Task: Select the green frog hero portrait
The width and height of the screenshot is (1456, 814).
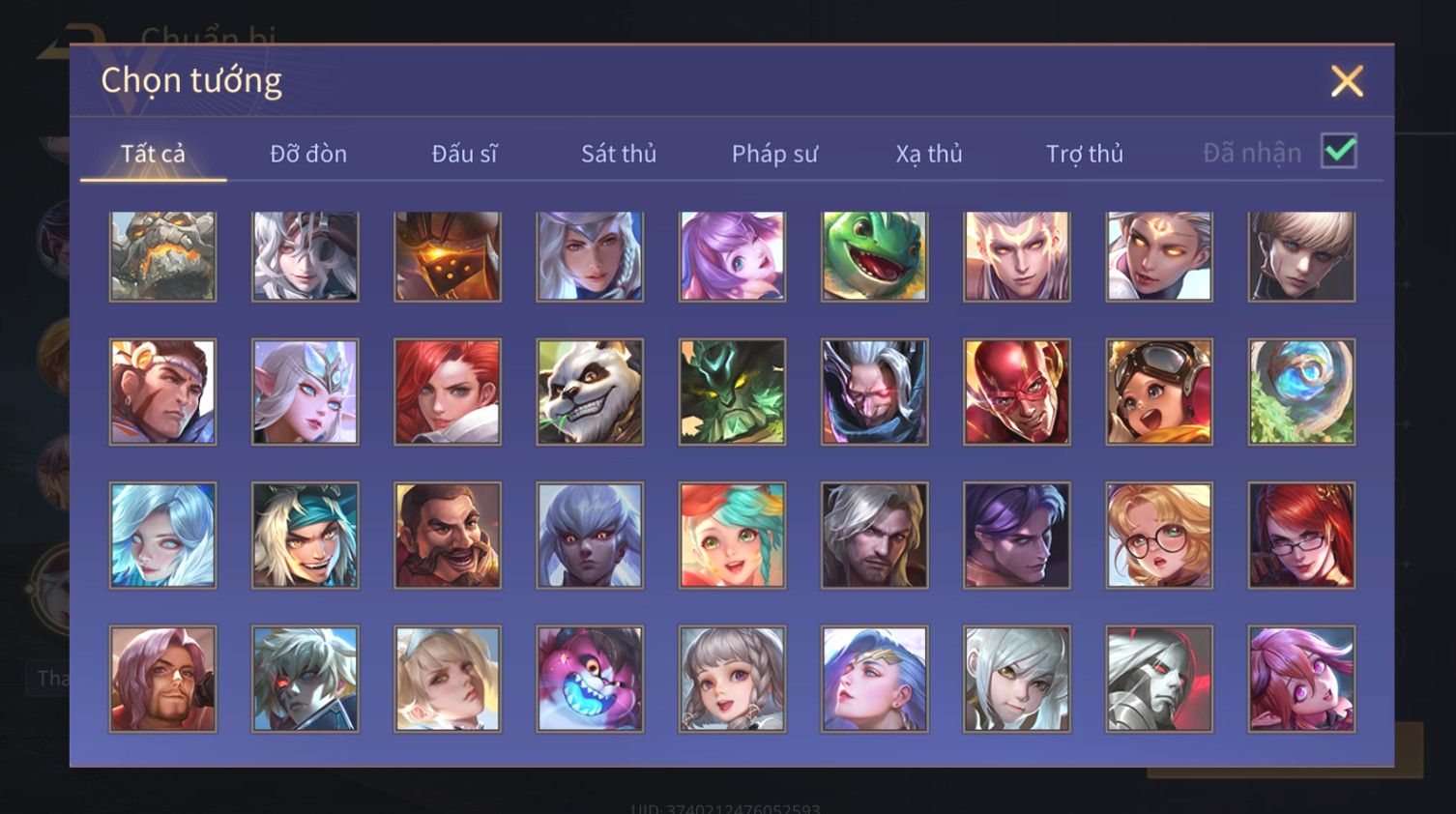Action: coord(875,256)
